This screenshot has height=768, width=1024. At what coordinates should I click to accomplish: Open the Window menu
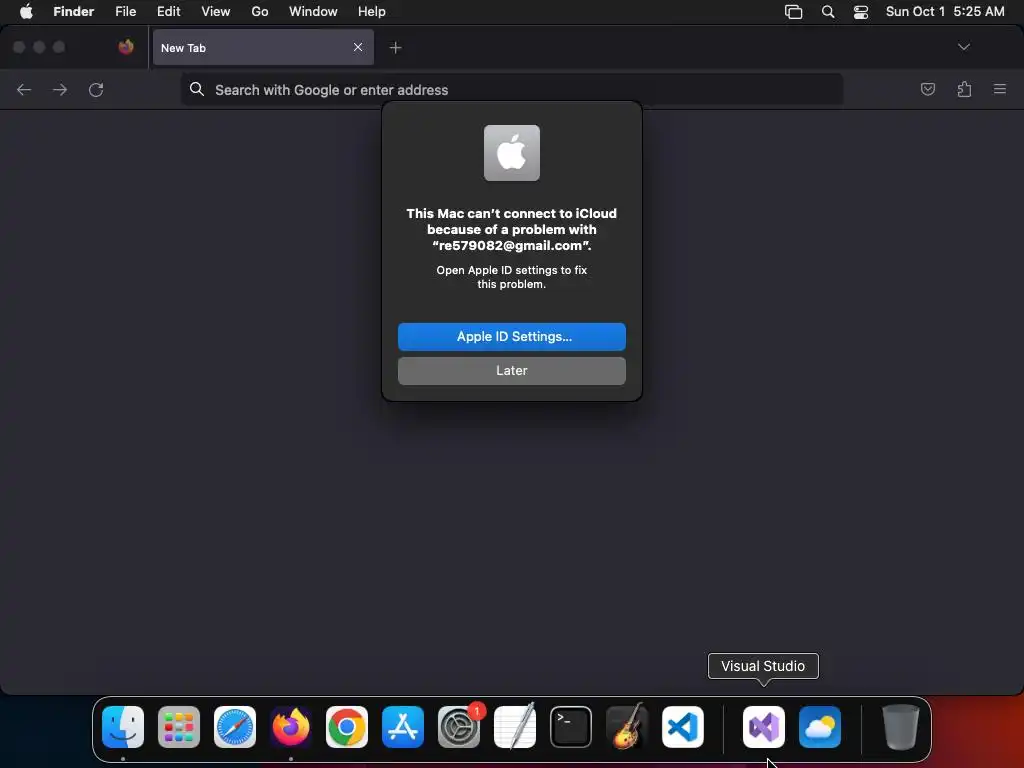coord(313,11)
